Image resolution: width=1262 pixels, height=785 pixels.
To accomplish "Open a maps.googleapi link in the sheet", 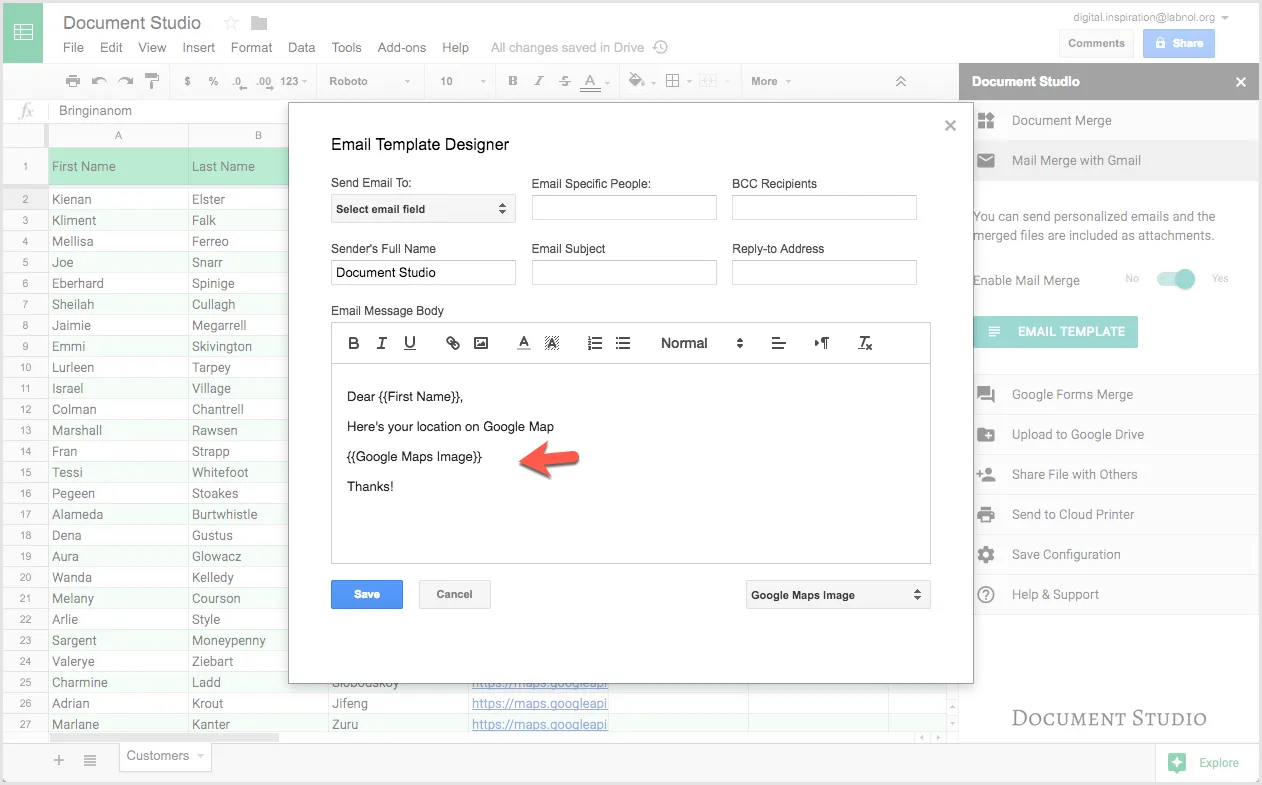I will click(539, 703).
